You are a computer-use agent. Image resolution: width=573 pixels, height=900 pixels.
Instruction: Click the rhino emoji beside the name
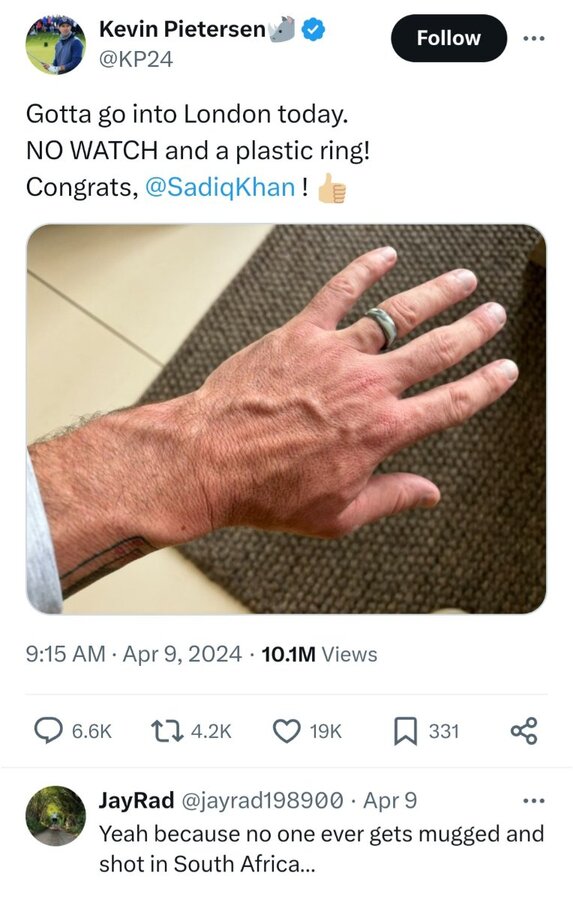[x=281, y=30]
